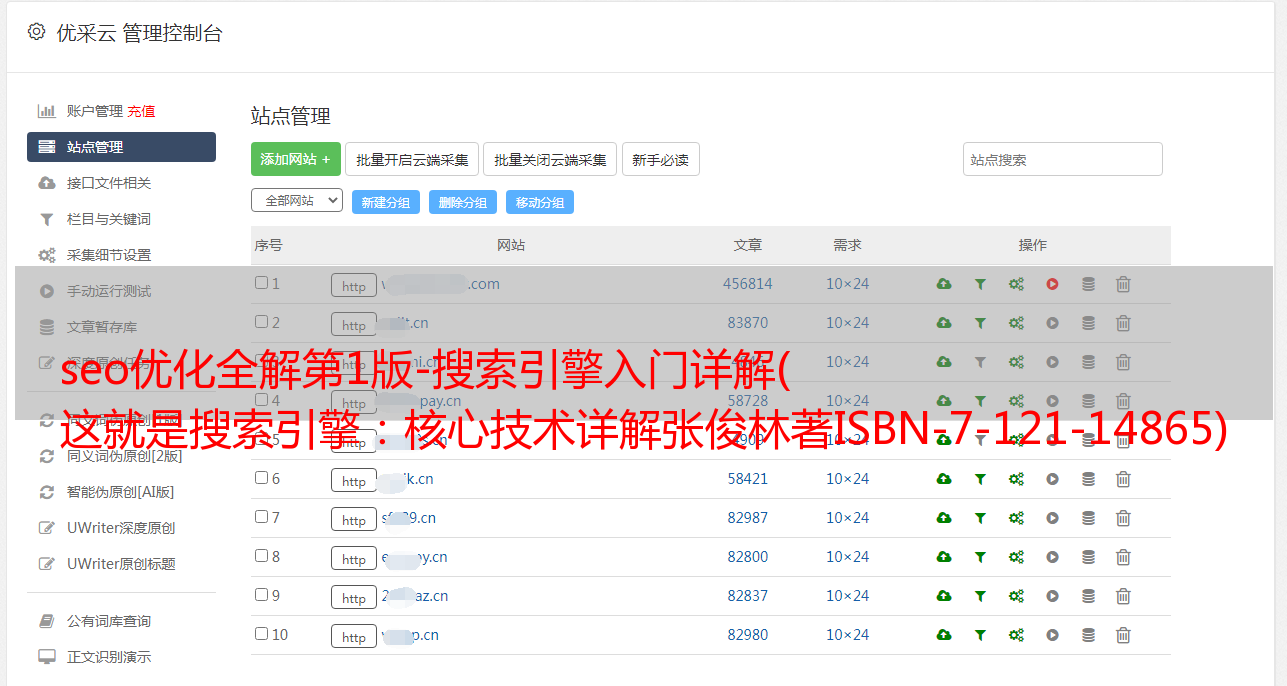Click the database icon in row 9

point(1088,596)
